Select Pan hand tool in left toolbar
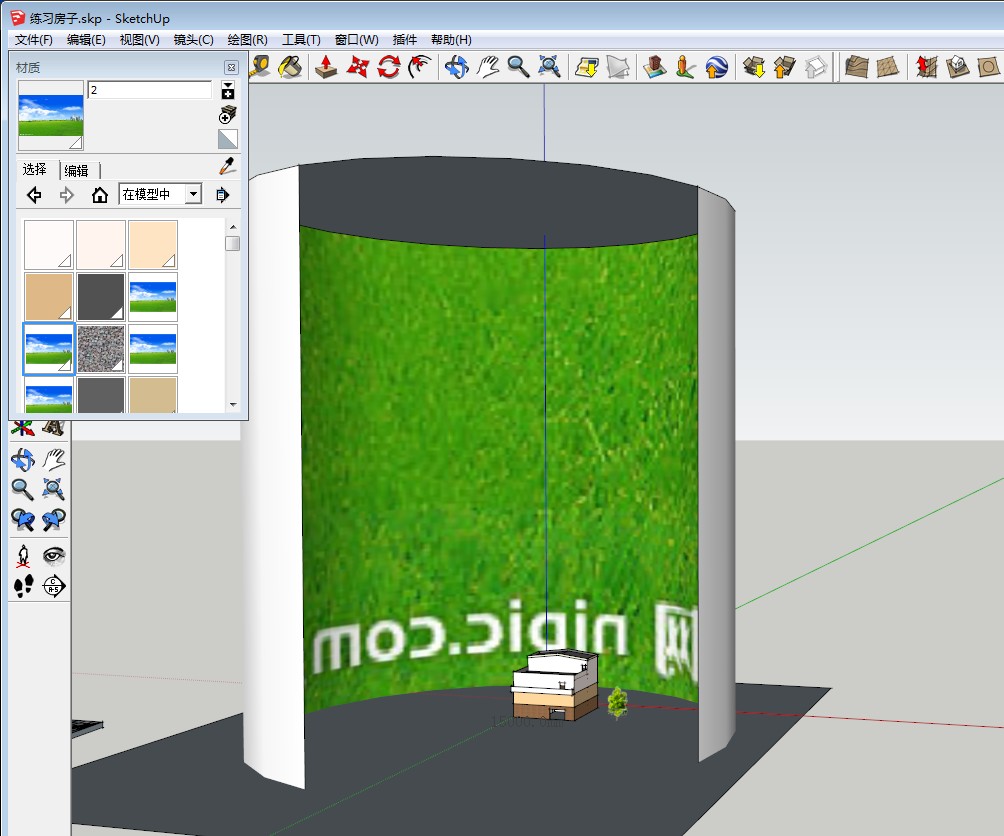The width and height of the screenshot is (1004, 836). click(54, 459)
